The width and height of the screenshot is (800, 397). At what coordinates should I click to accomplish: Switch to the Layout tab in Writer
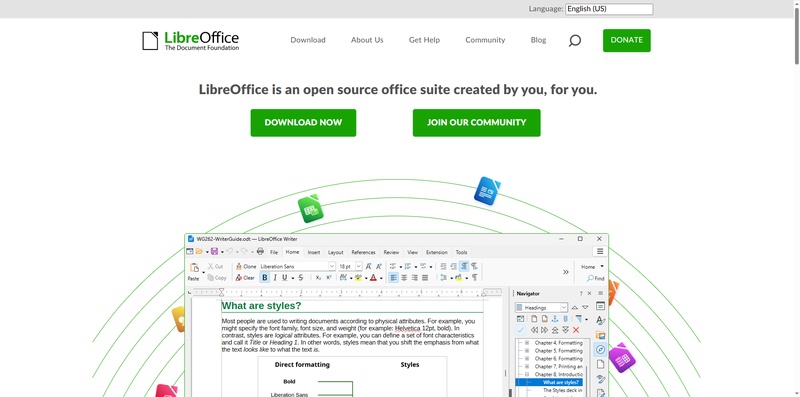click(336, 252)
